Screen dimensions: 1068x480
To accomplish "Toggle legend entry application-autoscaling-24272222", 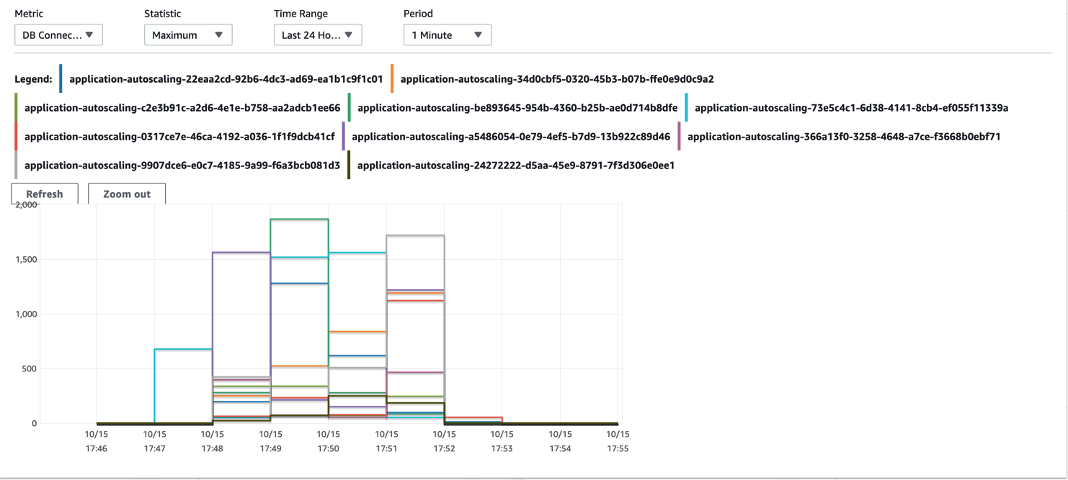I will 516,165.
